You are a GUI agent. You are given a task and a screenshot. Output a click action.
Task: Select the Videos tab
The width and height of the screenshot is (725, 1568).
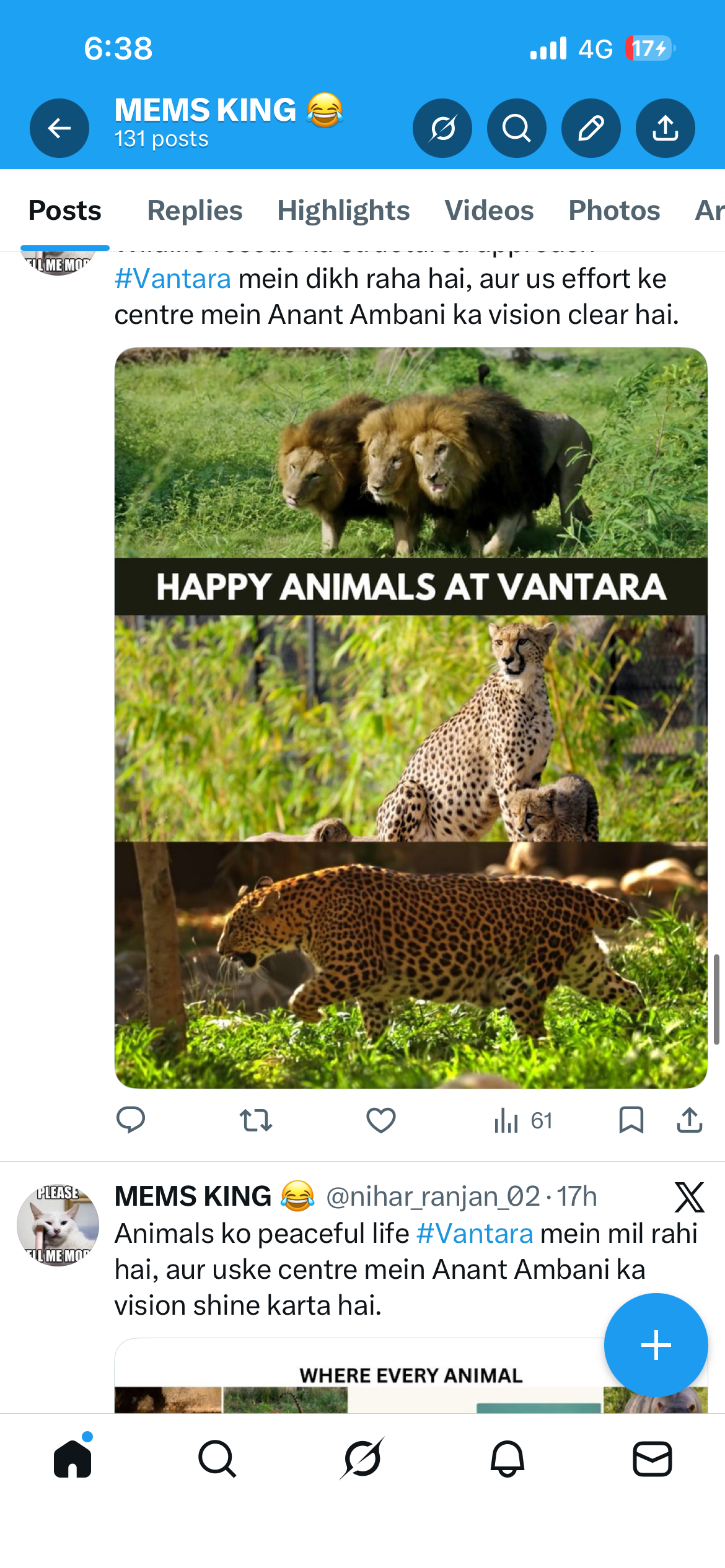[x=489, y=211]
